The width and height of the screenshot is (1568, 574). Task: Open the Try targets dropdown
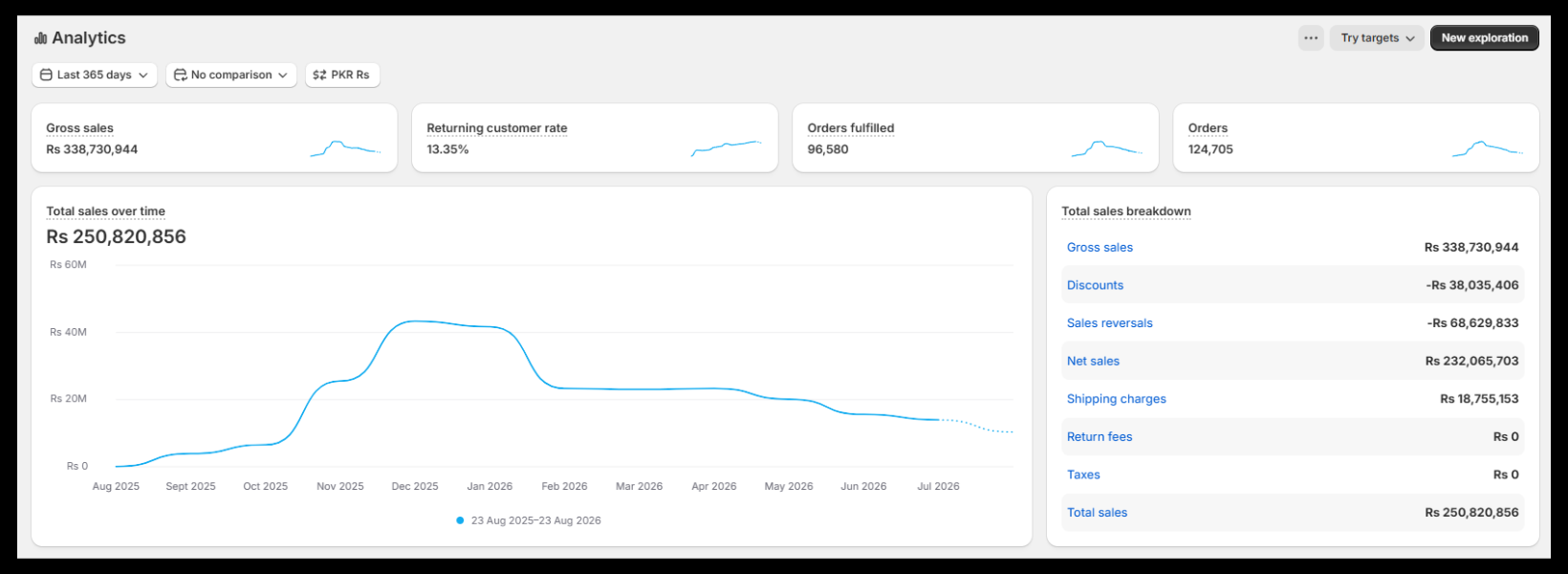click(1377, 38)
